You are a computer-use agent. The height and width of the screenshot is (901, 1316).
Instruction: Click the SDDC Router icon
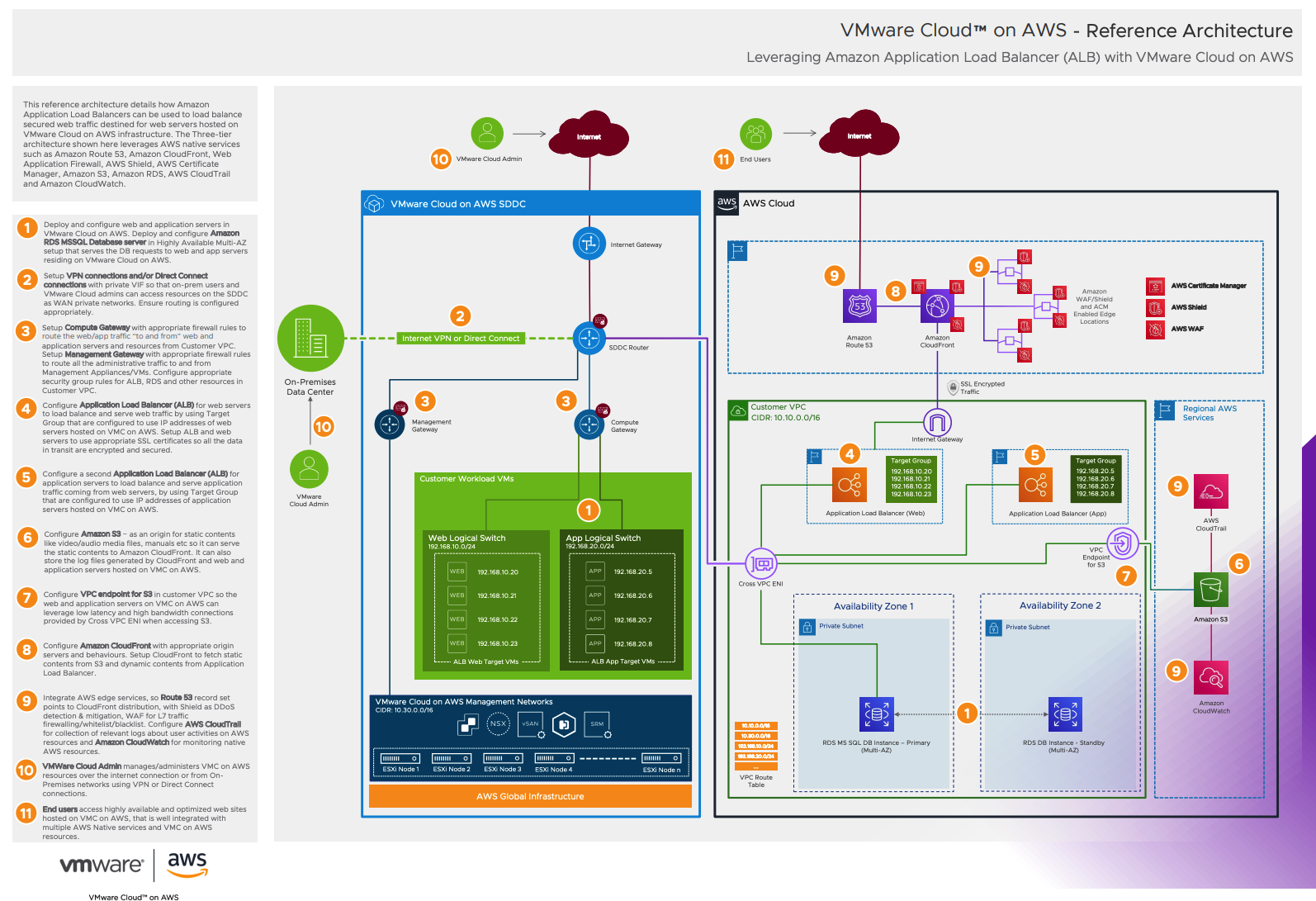[589, 338]
